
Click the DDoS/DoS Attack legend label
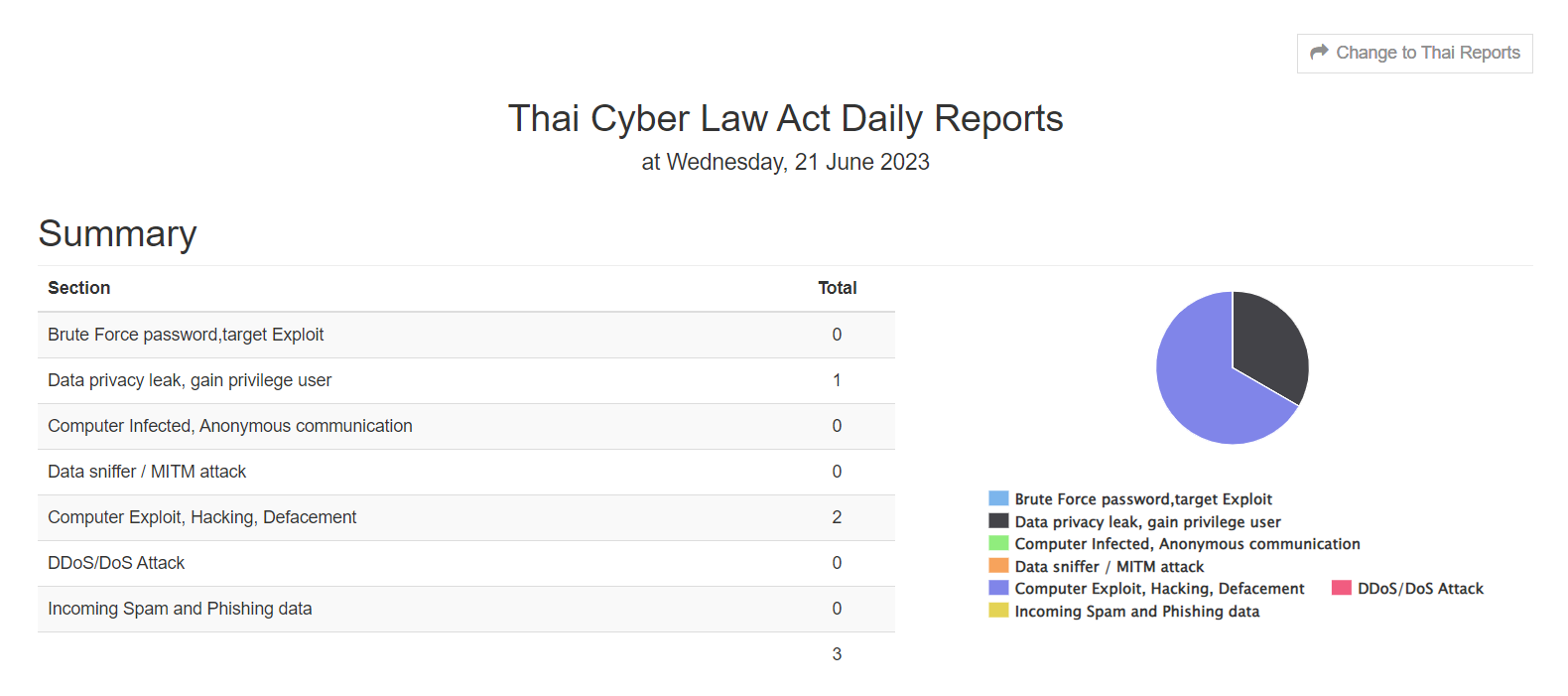pos(1420,589)
